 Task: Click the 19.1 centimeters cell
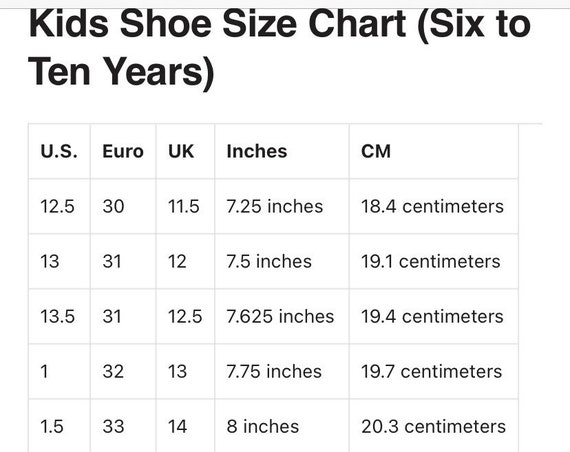coord(434,261)
